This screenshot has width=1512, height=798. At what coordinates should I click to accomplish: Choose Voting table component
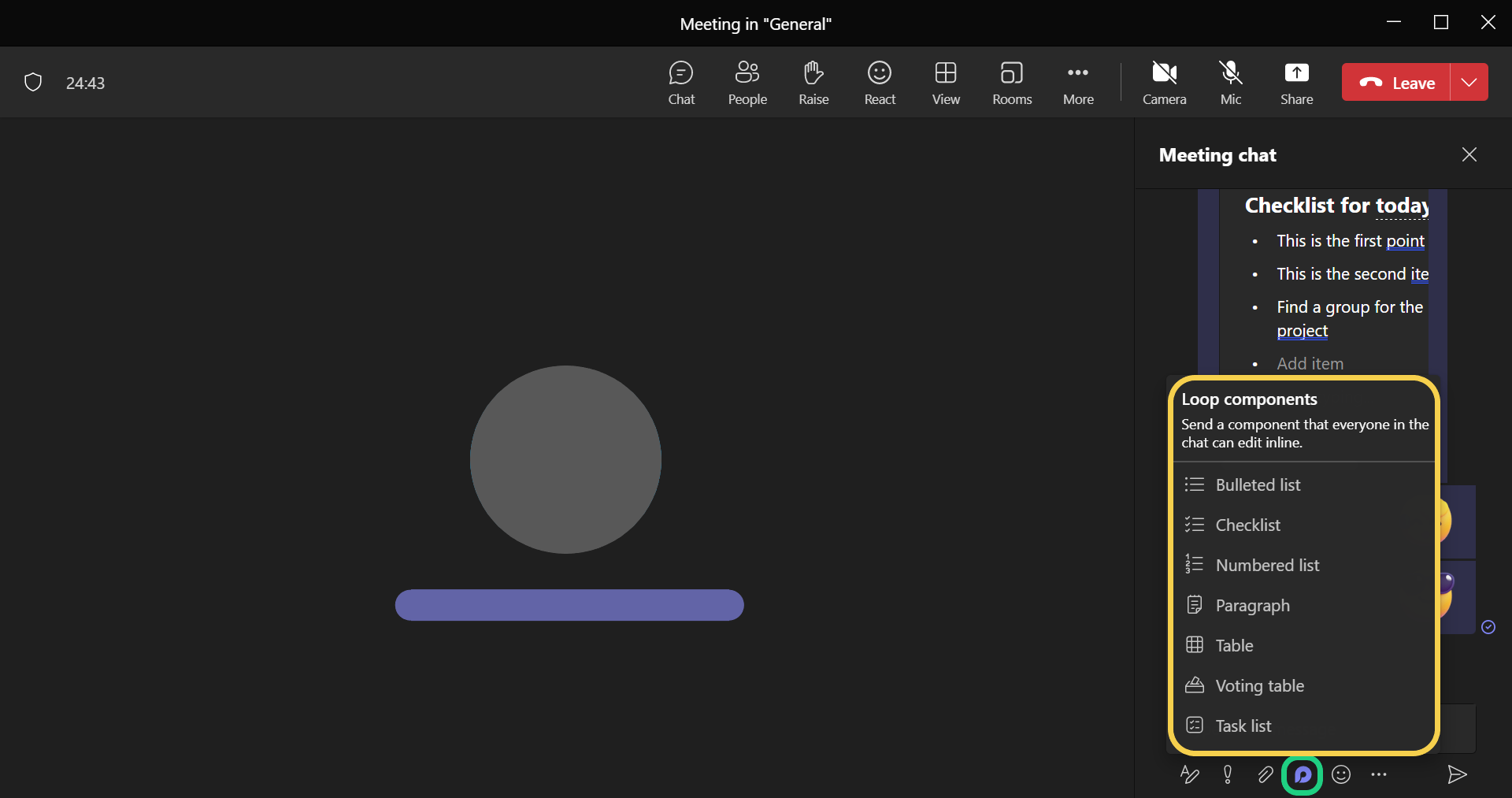point(1259,686)
